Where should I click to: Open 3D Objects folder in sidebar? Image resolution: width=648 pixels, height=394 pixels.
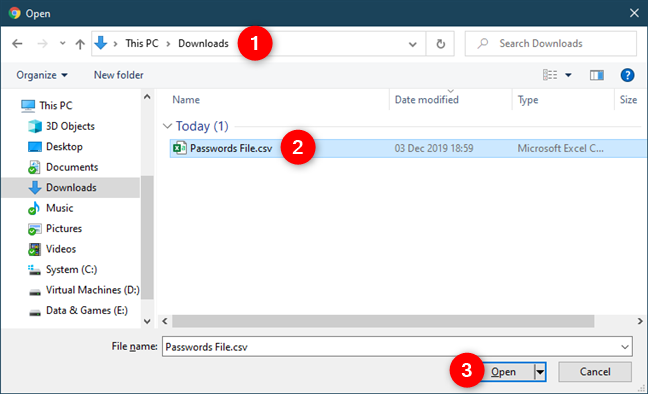(70, 126)
